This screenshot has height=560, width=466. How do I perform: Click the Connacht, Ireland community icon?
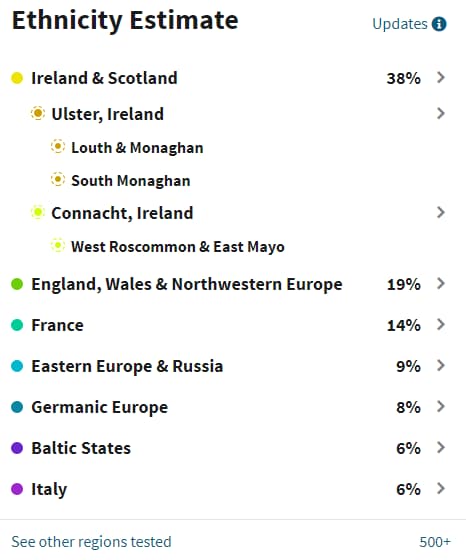coord(37,212)
